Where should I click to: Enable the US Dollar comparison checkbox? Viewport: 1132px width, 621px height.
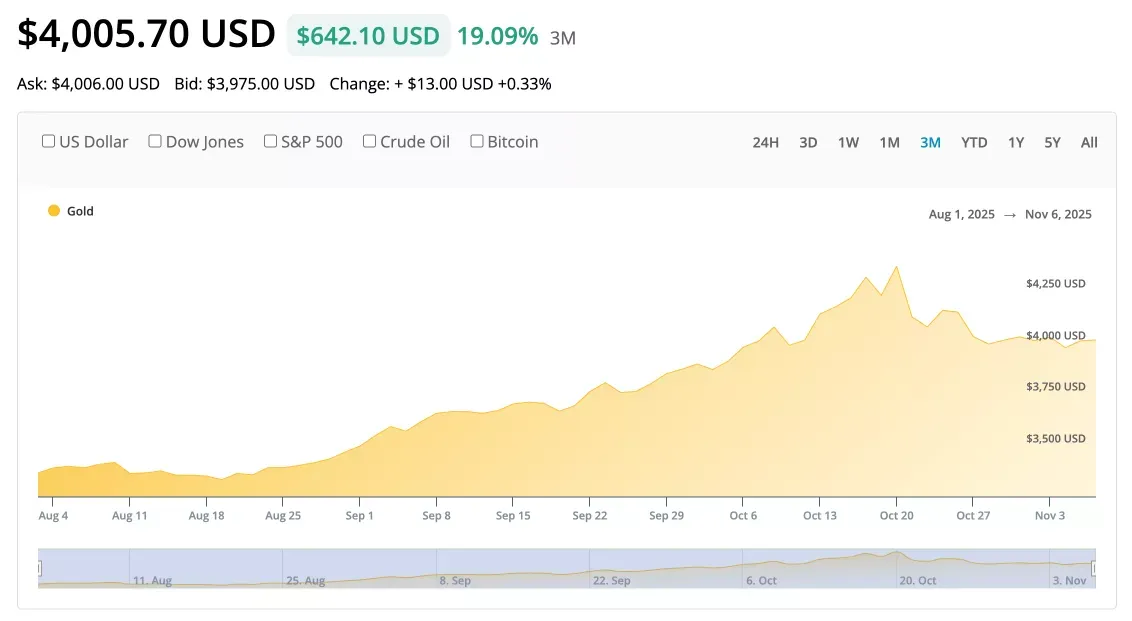pyautogui.click(x=49, y=141)
